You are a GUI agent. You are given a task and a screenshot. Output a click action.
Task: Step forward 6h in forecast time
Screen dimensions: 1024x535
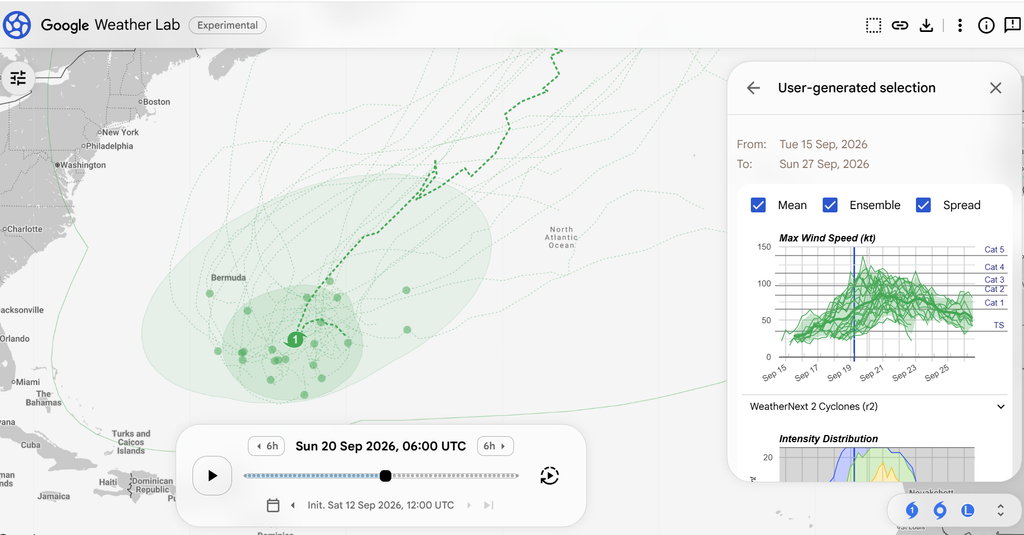click(495, 446)
